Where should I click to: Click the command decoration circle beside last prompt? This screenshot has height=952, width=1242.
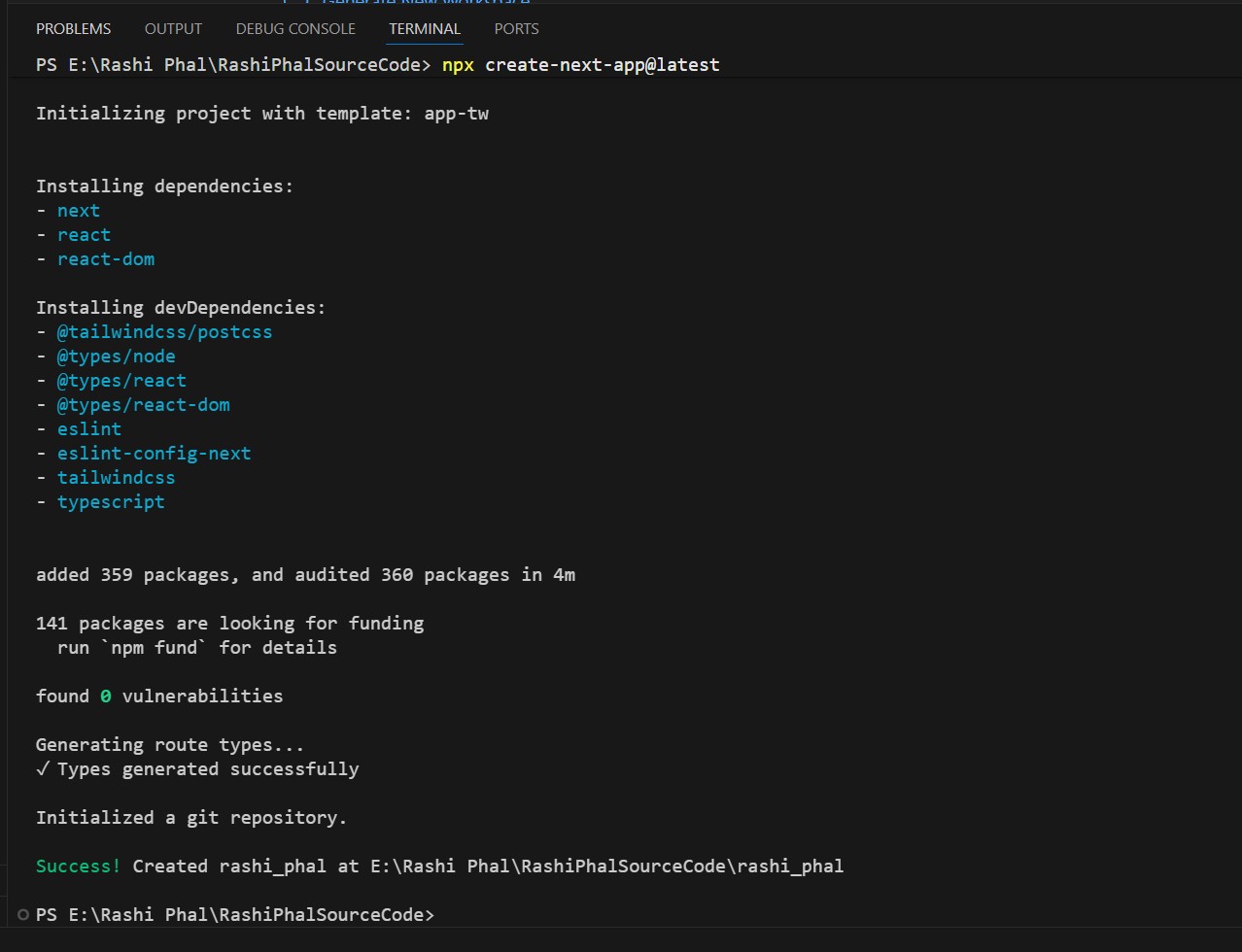click(23, 914)
